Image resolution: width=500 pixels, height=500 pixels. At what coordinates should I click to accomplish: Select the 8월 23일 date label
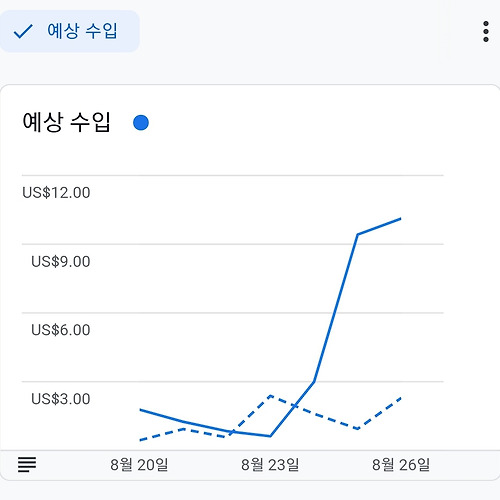tap(270, 465)
